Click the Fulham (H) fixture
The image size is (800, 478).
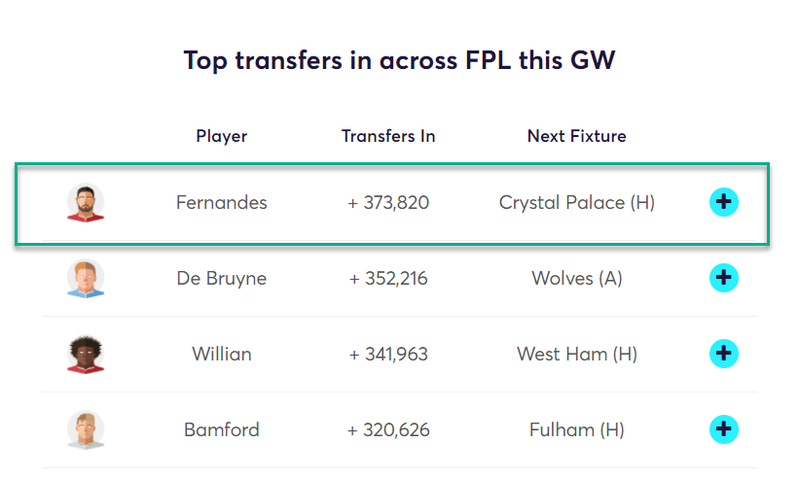coord(577,430)
